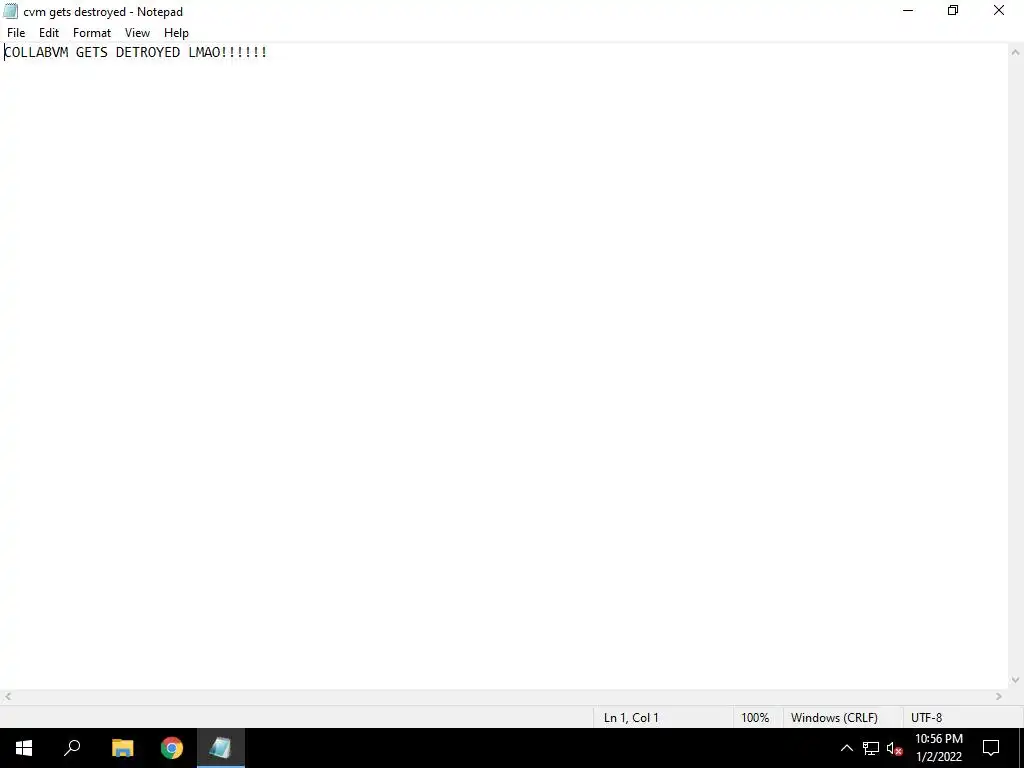Click the Ln 1, Col 1 status entry

[x=631, y=718]
